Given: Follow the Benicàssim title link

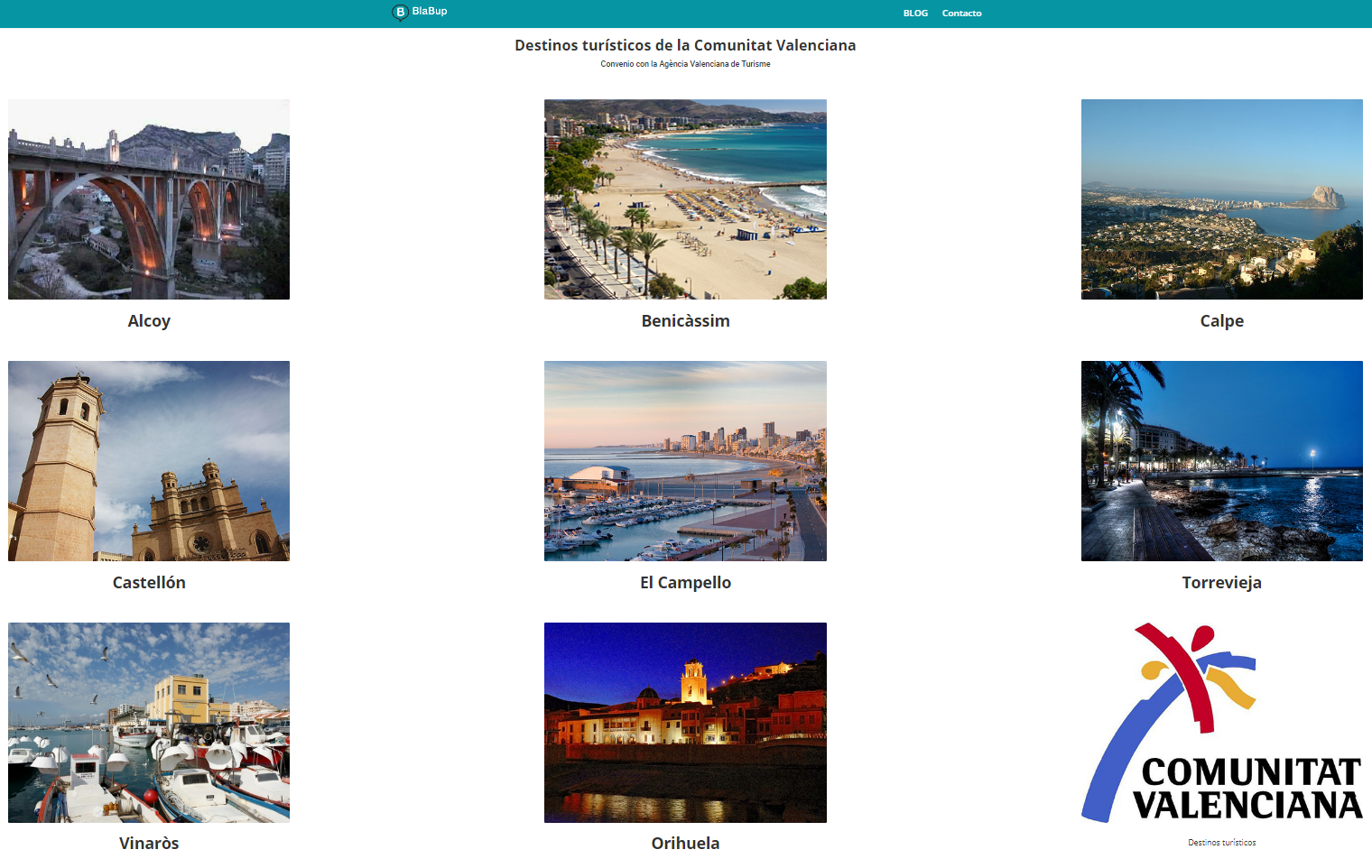Looking at the screenshot, I should tap(685, 321).
